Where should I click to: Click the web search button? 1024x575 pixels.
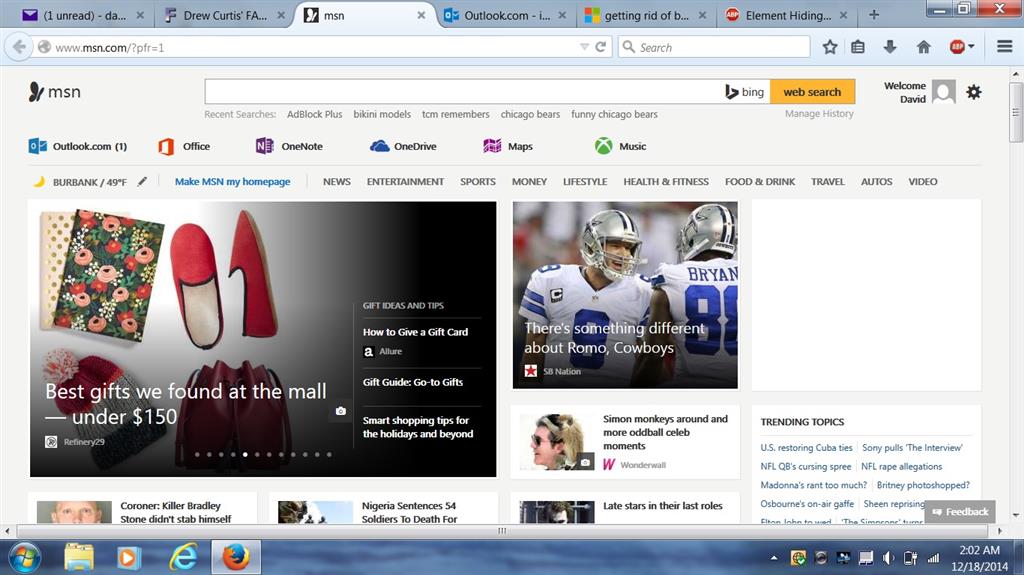tap(812, 92)
